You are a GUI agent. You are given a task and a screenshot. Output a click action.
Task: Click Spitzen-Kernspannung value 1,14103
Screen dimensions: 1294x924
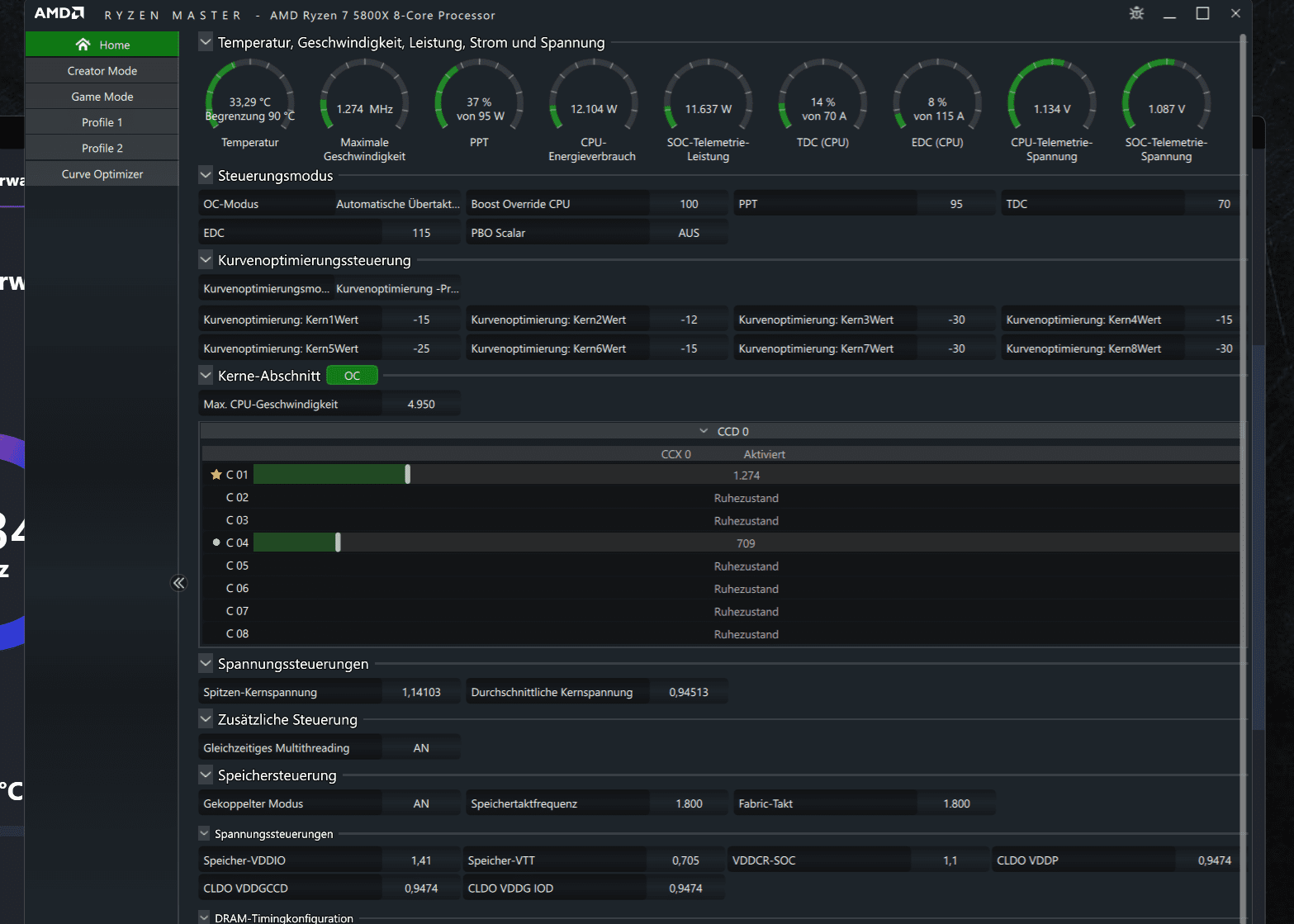tap(421, 692)
